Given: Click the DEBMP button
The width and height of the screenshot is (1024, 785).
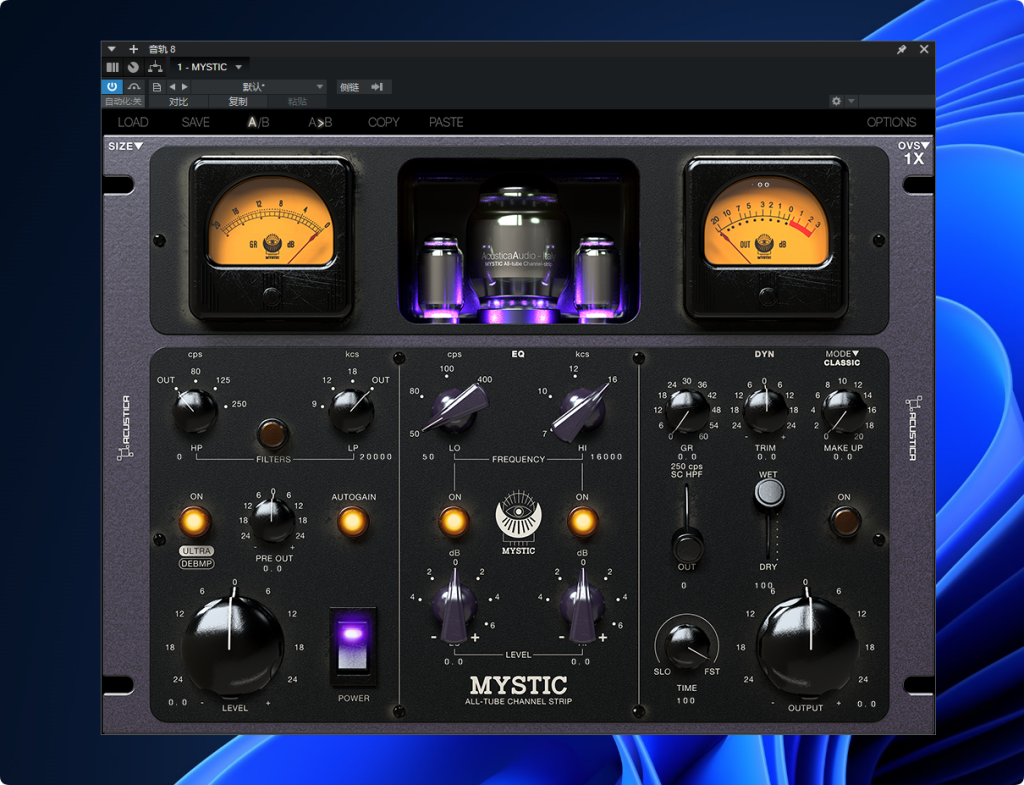Looking at the screenshot, I should pyautogui.click(x=196, y=564).
